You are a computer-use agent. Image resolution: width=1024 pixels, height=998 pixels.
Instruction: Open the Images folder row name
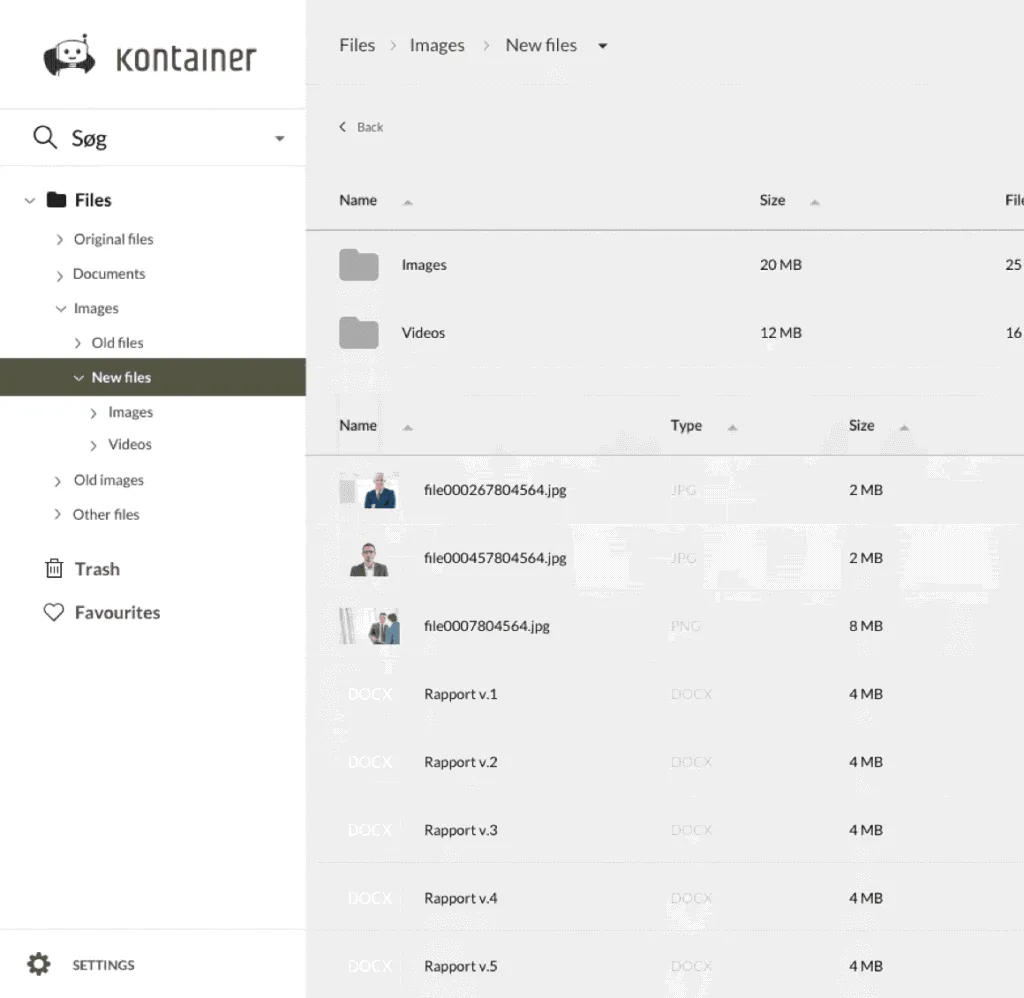point(424,265)
